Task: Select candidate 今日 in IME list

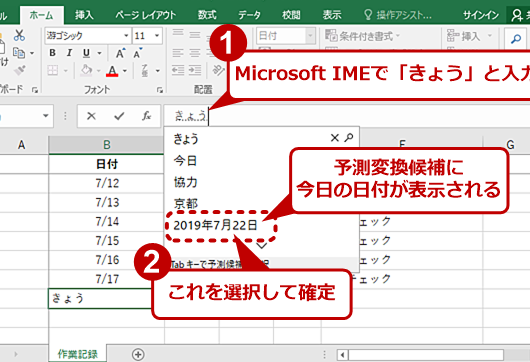Action: [x=185, y=161]
